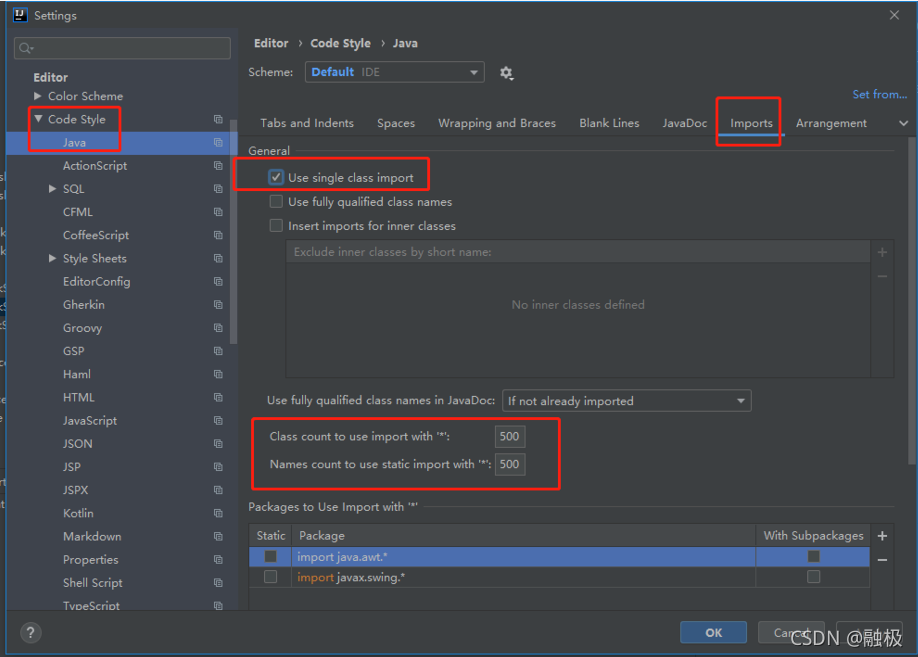Image resolution: width=918 pixels, height=657 pixels.
Task: Toggle With Subpackages for javax.swing row
Action: [813, 577]
